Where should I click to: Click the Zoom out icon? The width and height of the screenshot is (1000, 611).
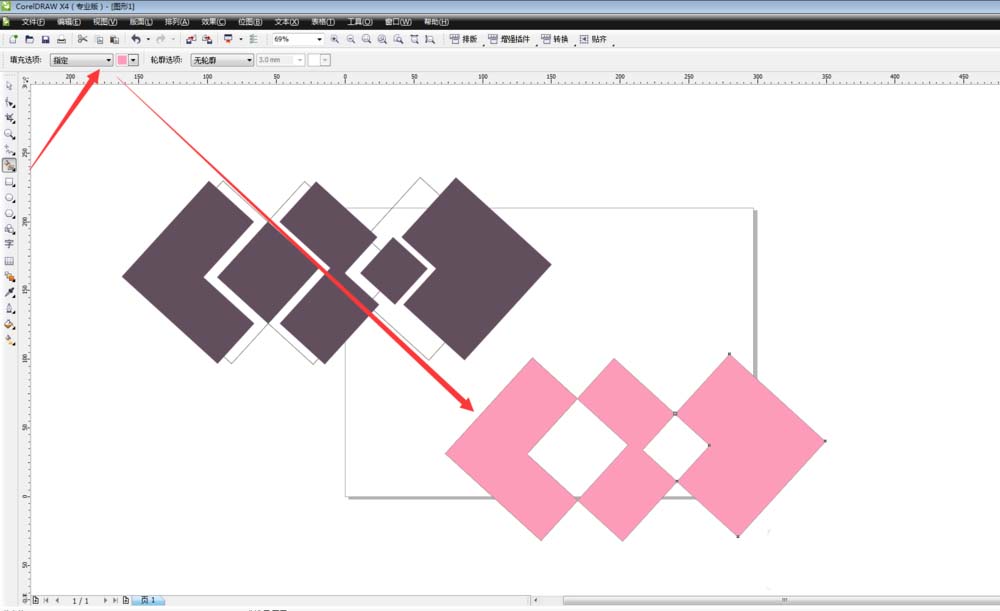(x=351, y=39)
